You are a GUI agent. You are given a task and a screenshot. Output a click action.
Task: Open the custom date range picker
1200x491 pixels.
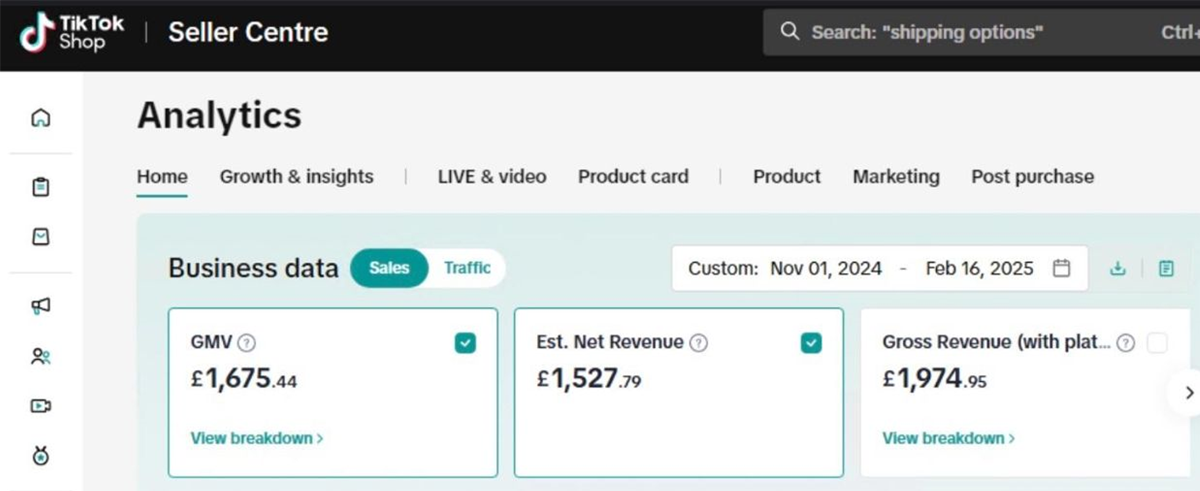[879, 268]
